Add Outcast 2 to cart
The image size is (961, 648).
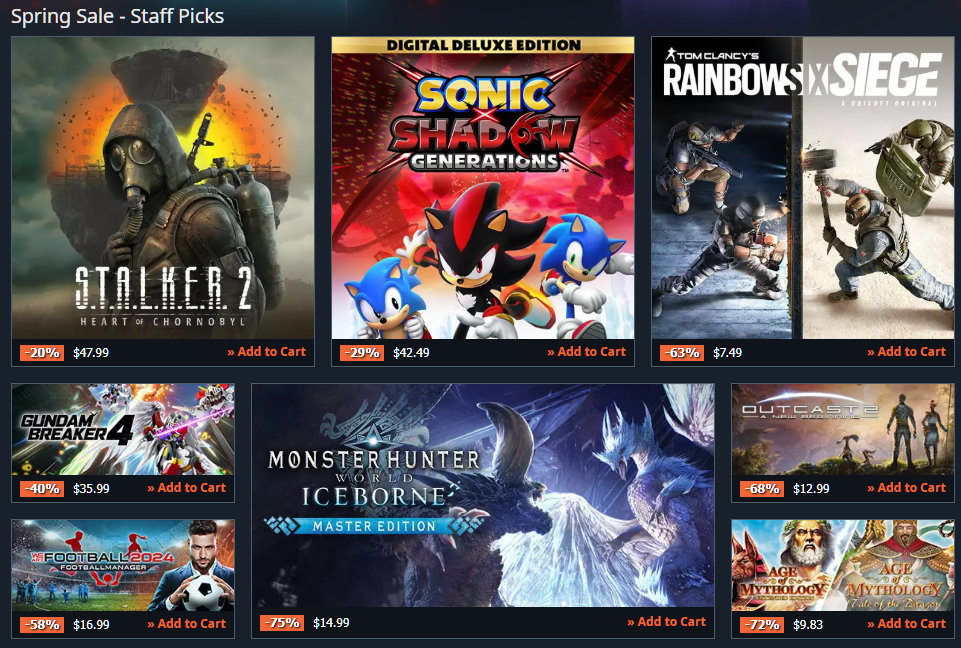pyautogui.click(x=906, y=488)
